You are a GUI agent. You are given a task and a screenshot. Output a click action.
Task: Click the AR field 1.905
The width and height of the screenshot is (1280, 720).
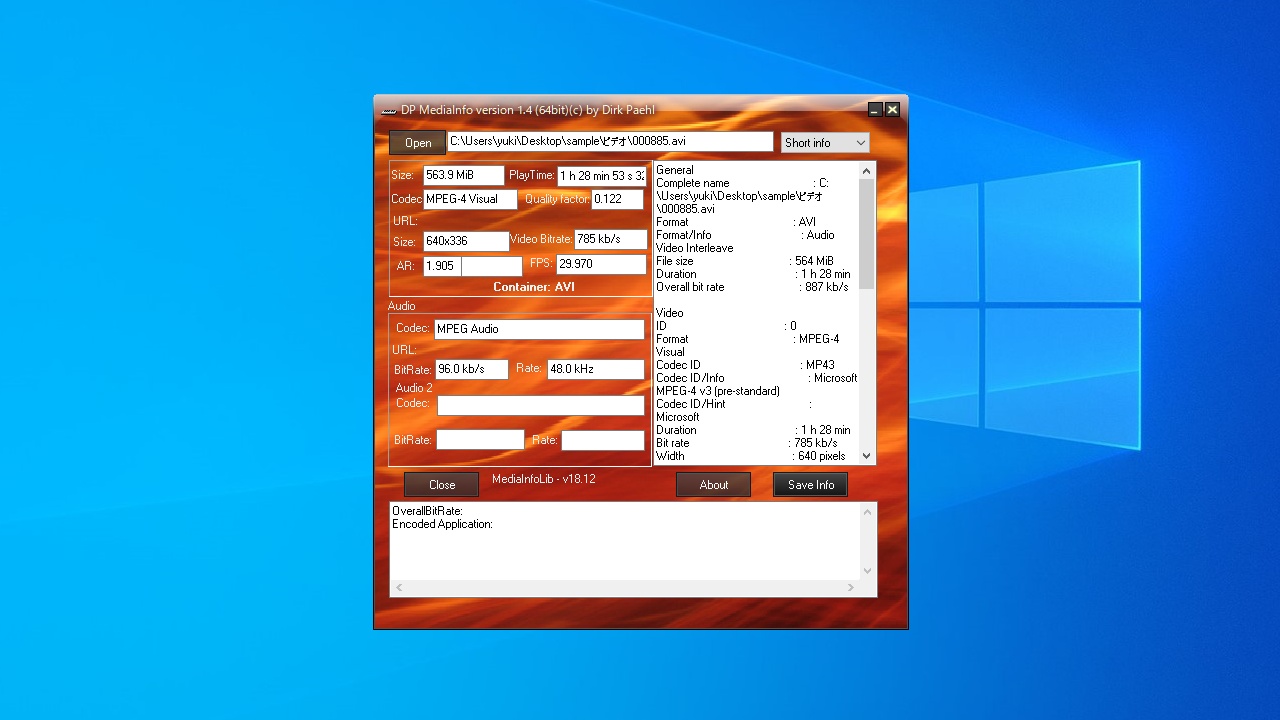(x=442, y=266)
